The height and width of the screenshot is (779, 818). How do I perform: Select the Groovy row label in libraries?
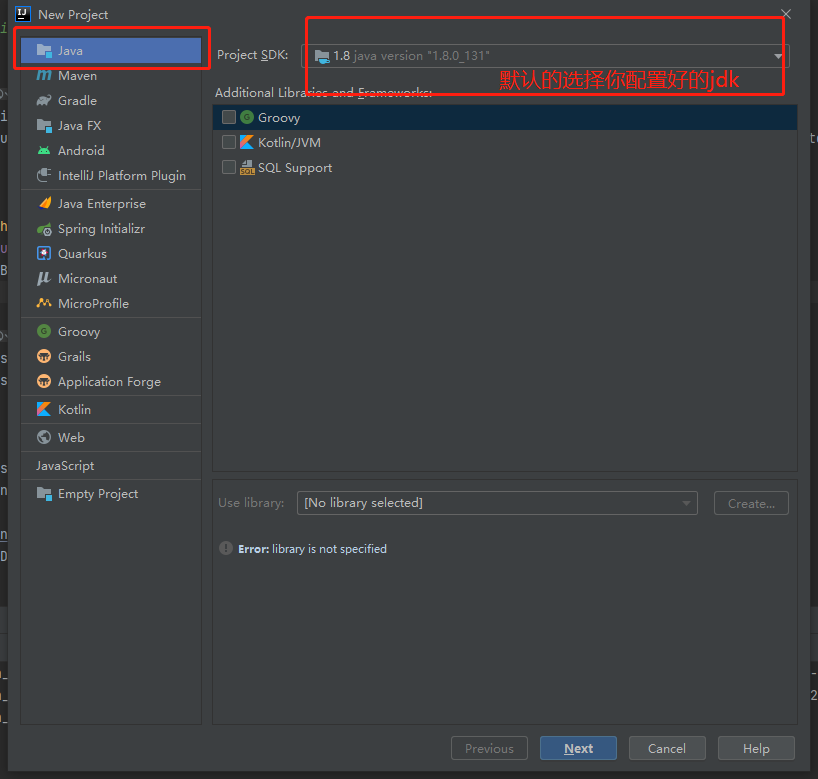tap(279, 117)
